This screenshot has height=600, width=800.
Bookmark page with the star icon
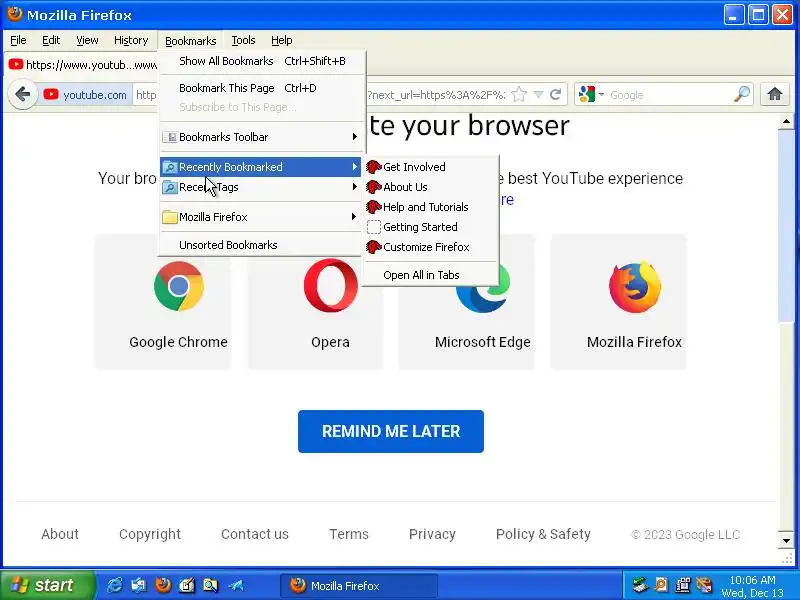pos(519,94)
